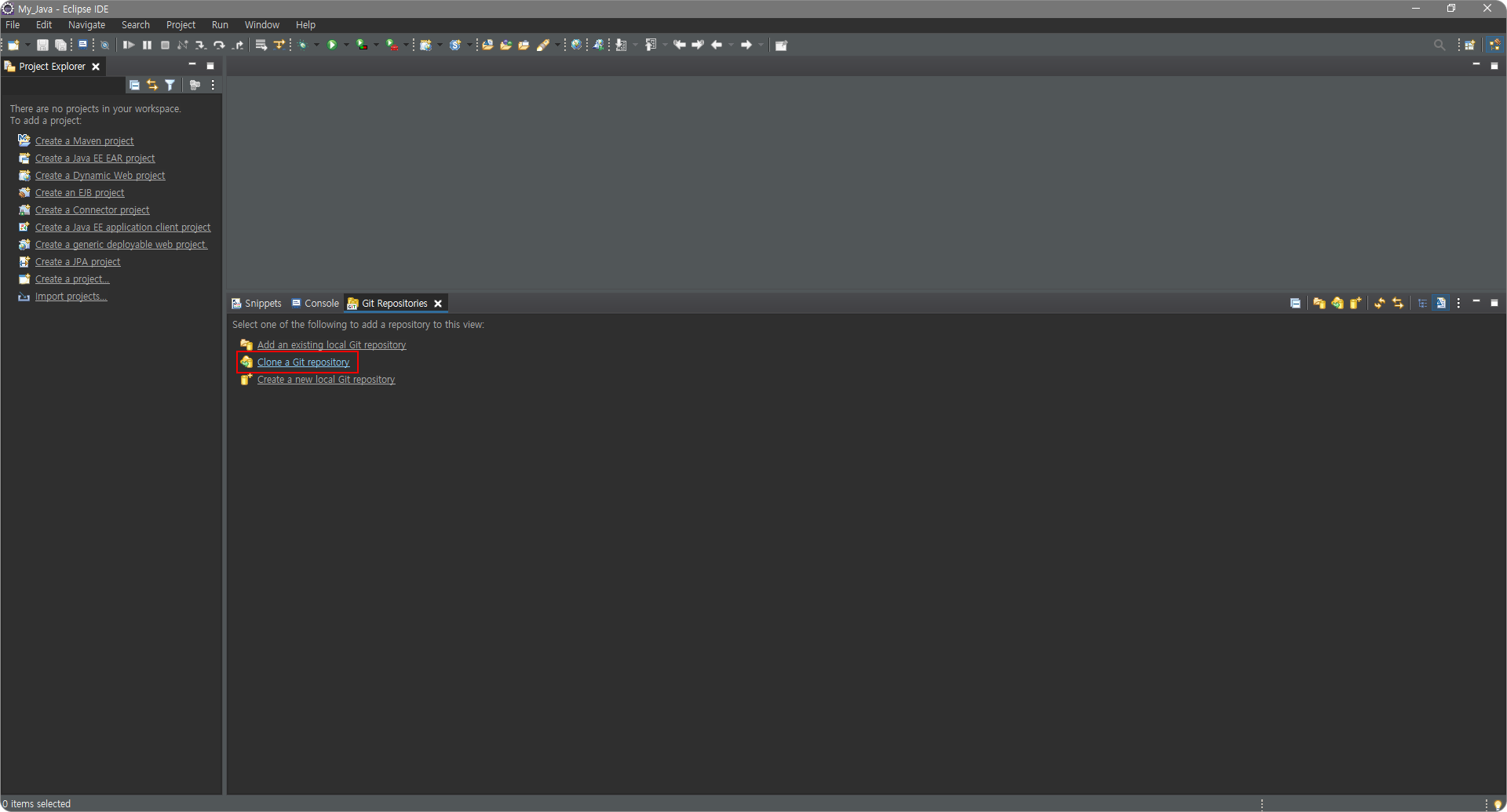Click Add existing local repository toolbar icon

tap(1319, 303)
